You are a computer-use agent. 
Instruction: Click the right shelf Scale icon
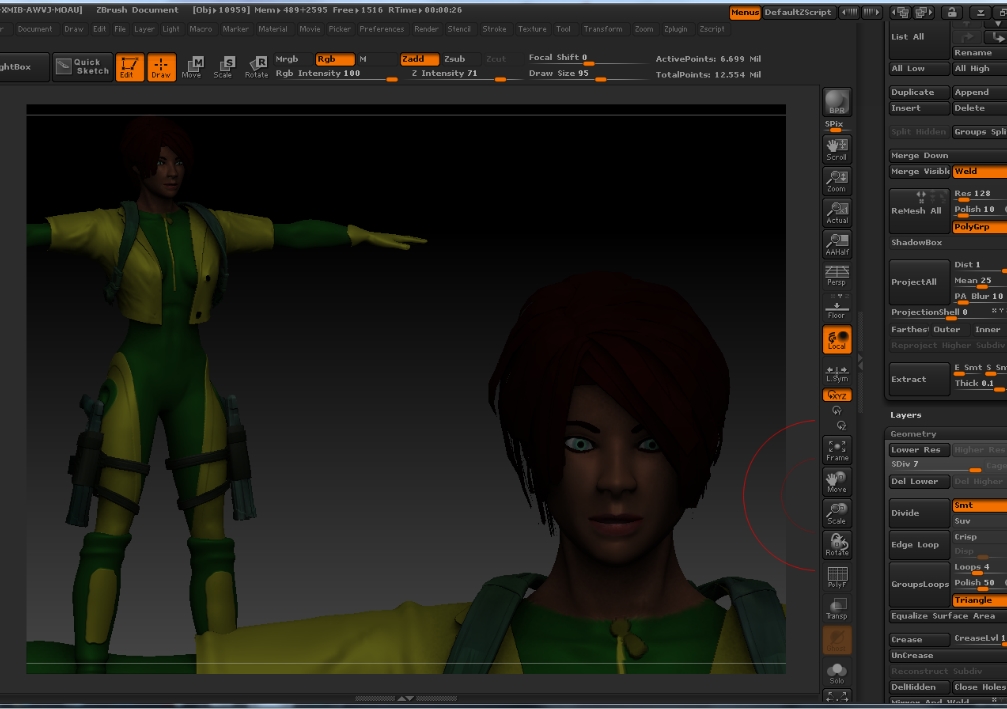click(x=837, y=513)
